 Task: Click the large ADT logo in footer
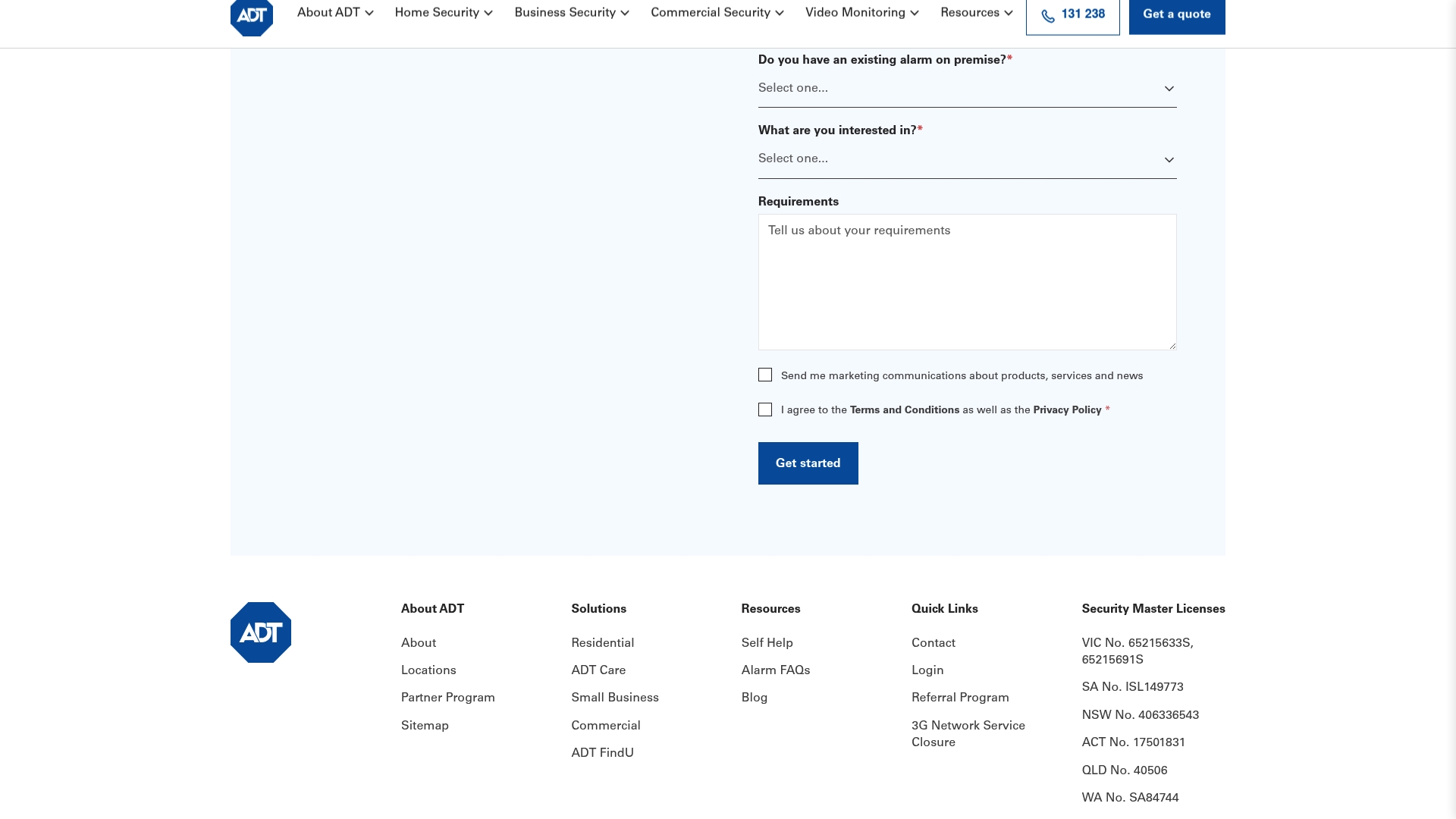coord(261,632)
